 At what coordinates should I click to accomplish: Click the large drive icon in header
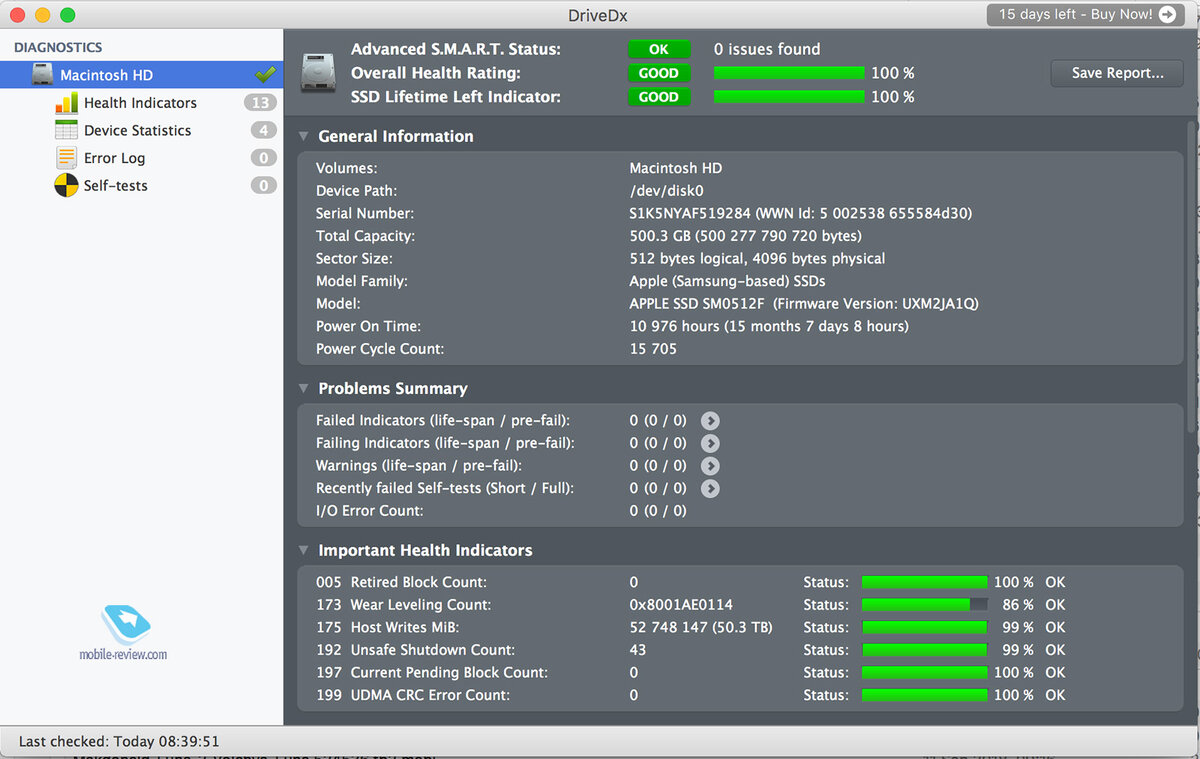tap(319, 73)
